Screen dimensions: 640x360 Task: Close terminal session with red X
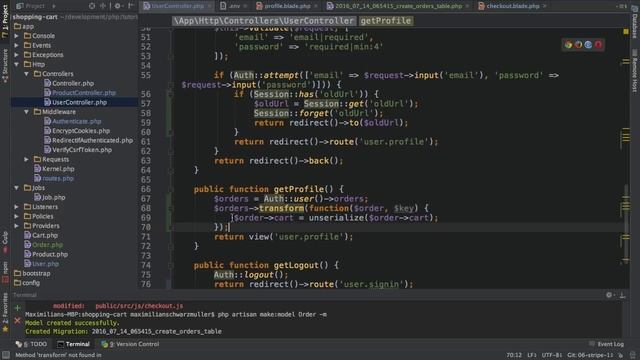click(x=17, y=321)
